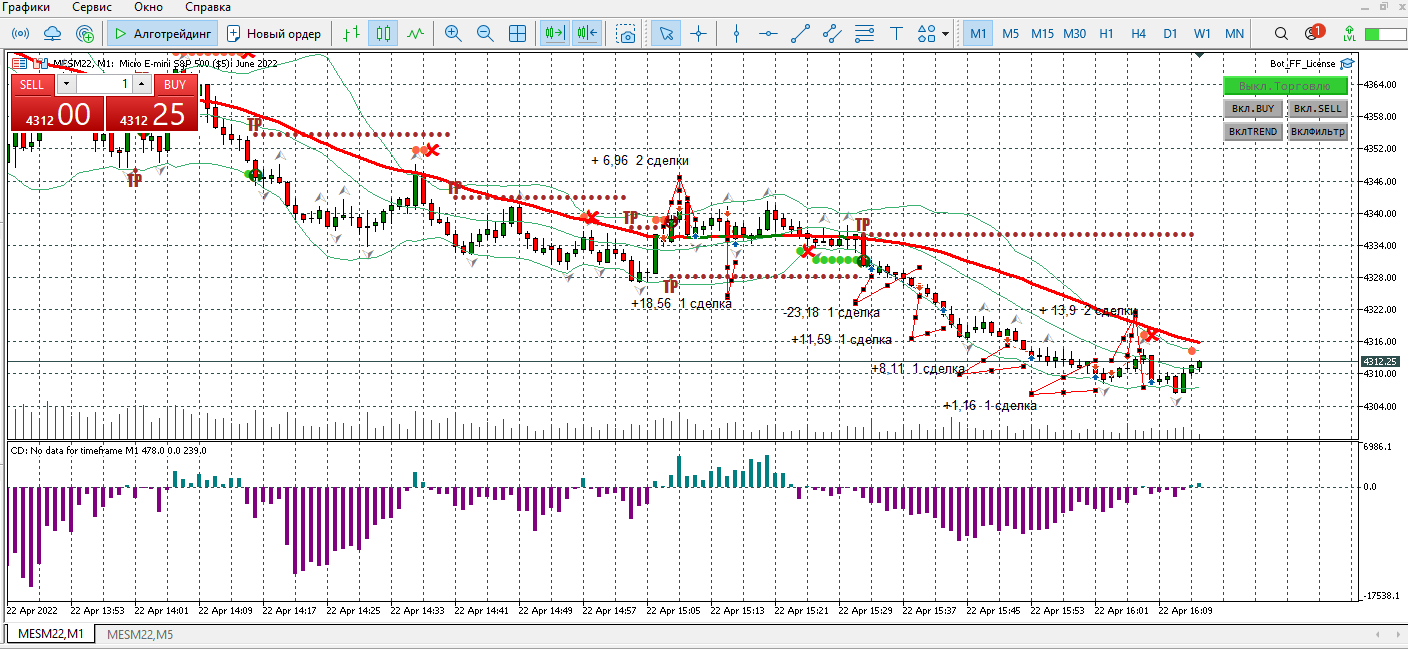The height and width of the screenshot is (649, 1408).
Task: Select the W1 timeframe
Action: tap(1202, 33)
